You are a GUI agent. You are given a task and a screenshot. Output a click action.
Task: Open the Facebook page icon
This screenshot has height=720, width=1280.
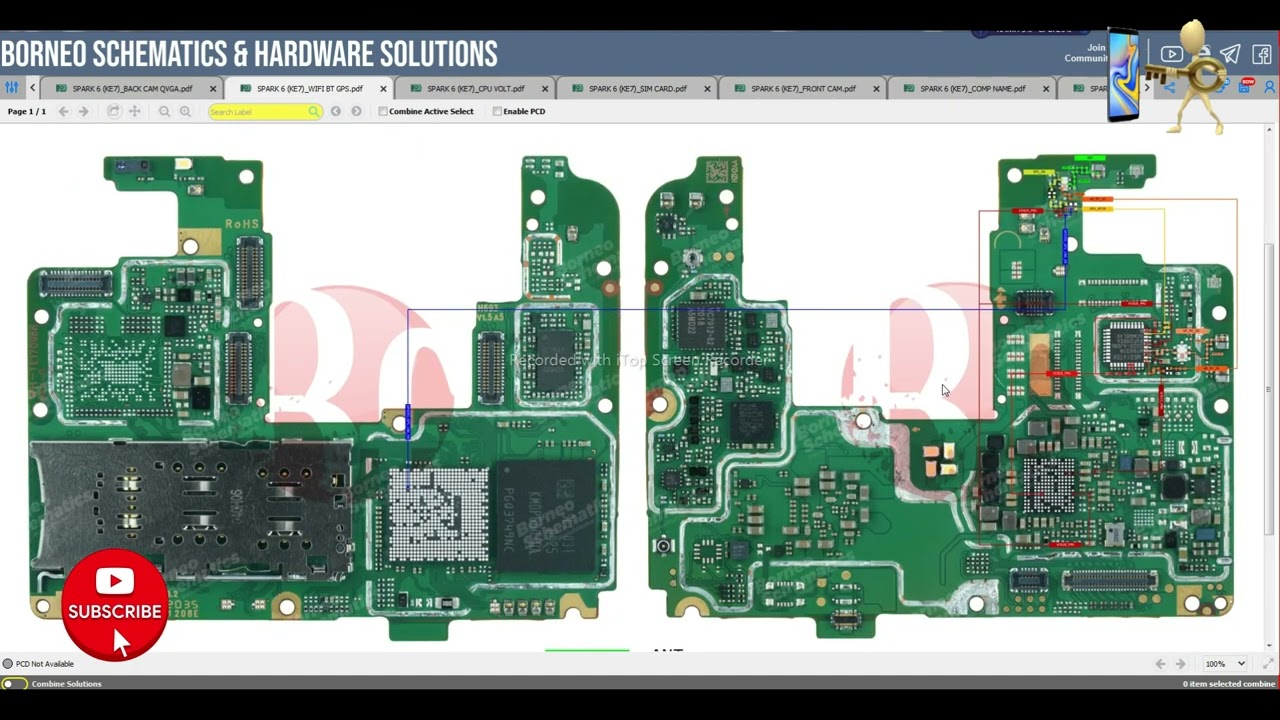(1262, 55)
